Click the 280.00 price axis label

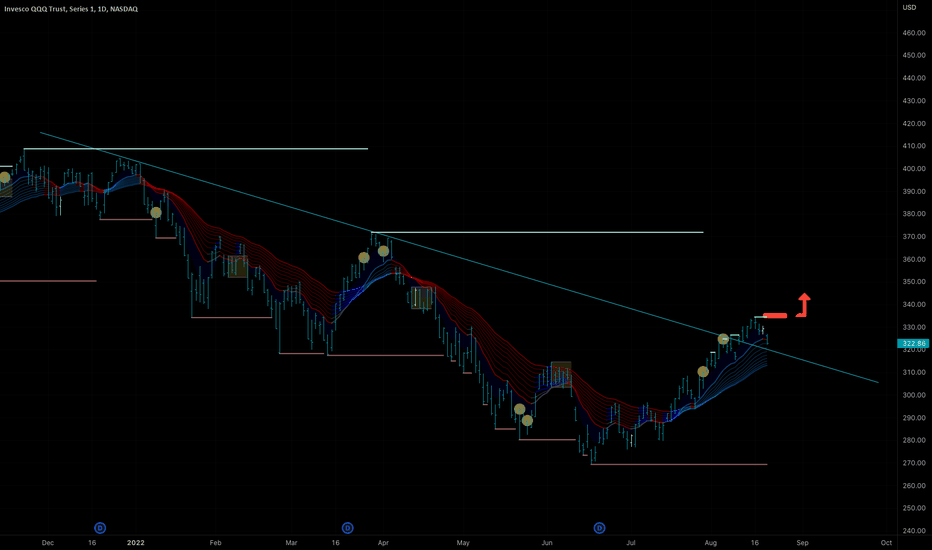914,440
